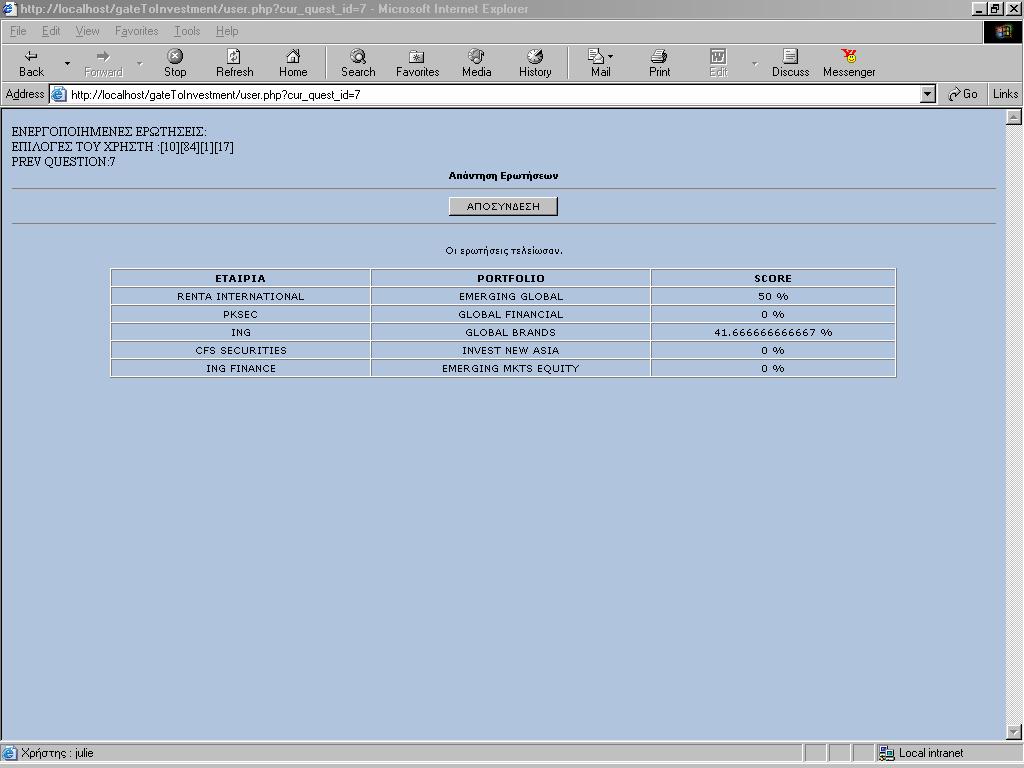Viewport: 1024px width, 768px height.
Task: Select the ΕΤΑΙΡΙΑ column header
Action: [x=240, y=278]
